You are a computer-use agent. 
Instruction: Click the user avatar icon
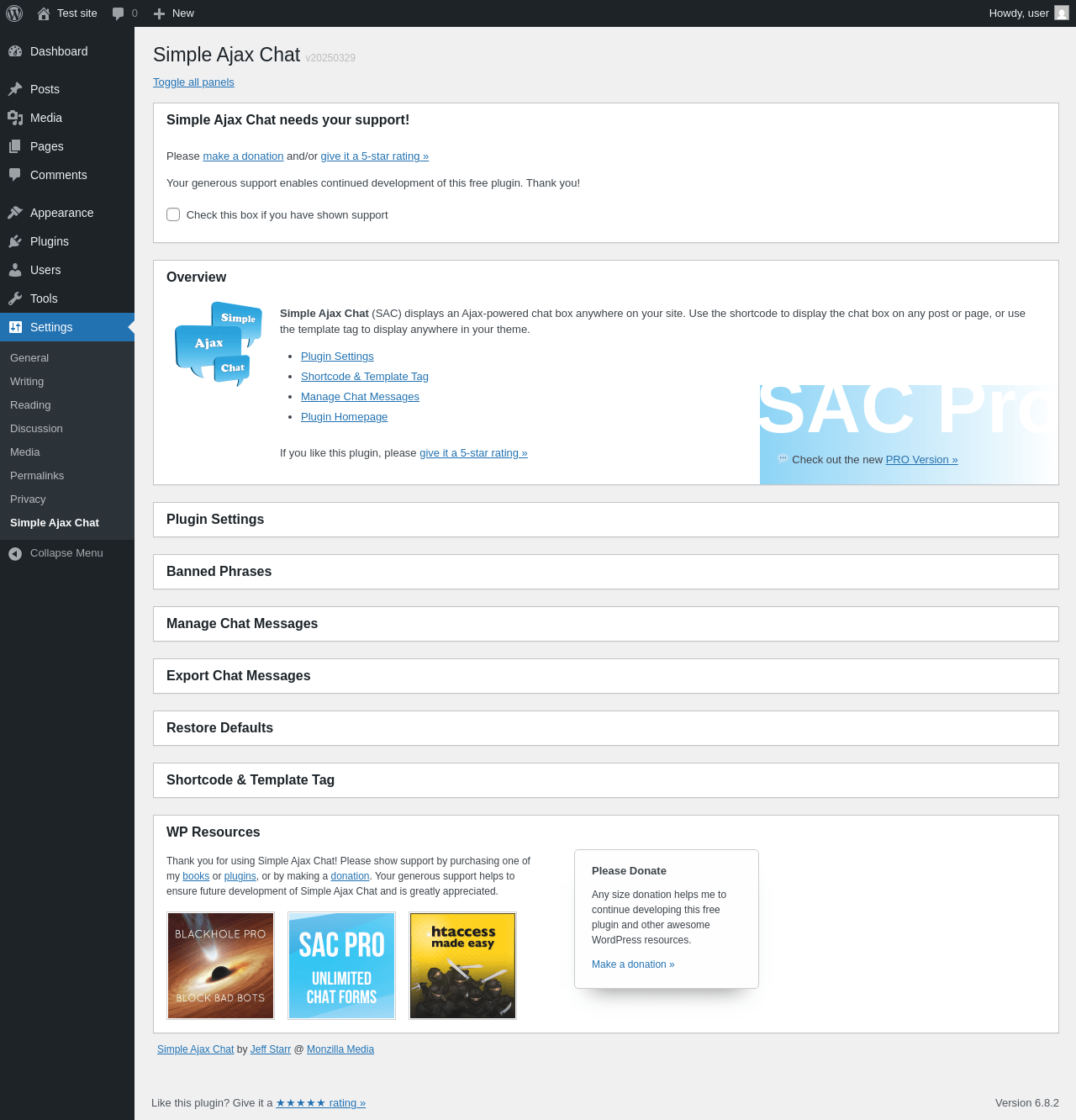point(1062,13)
